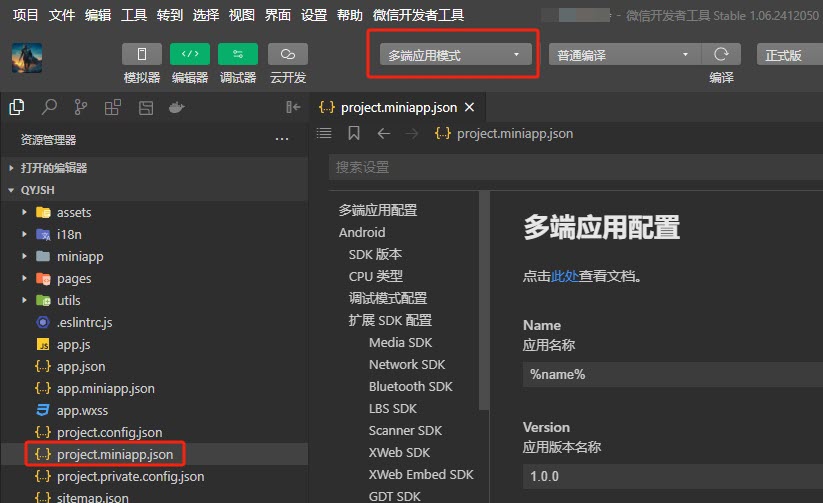The image size is (823, 503).
Task: Go back with the left arrow icon
Action: pos(384,133)
